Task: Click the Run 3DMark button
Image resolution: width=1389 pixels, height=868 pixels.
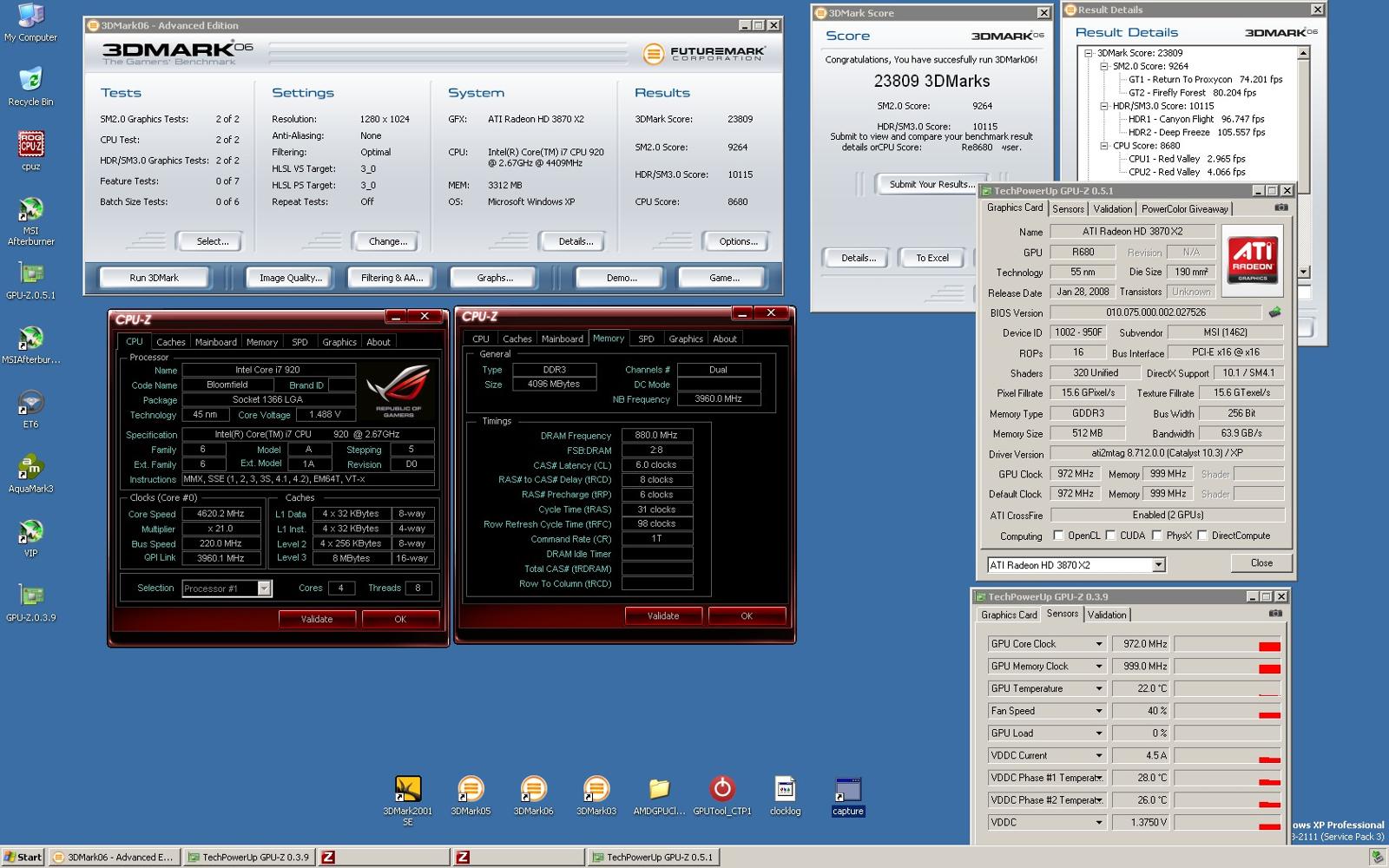Action: point(154,278)
